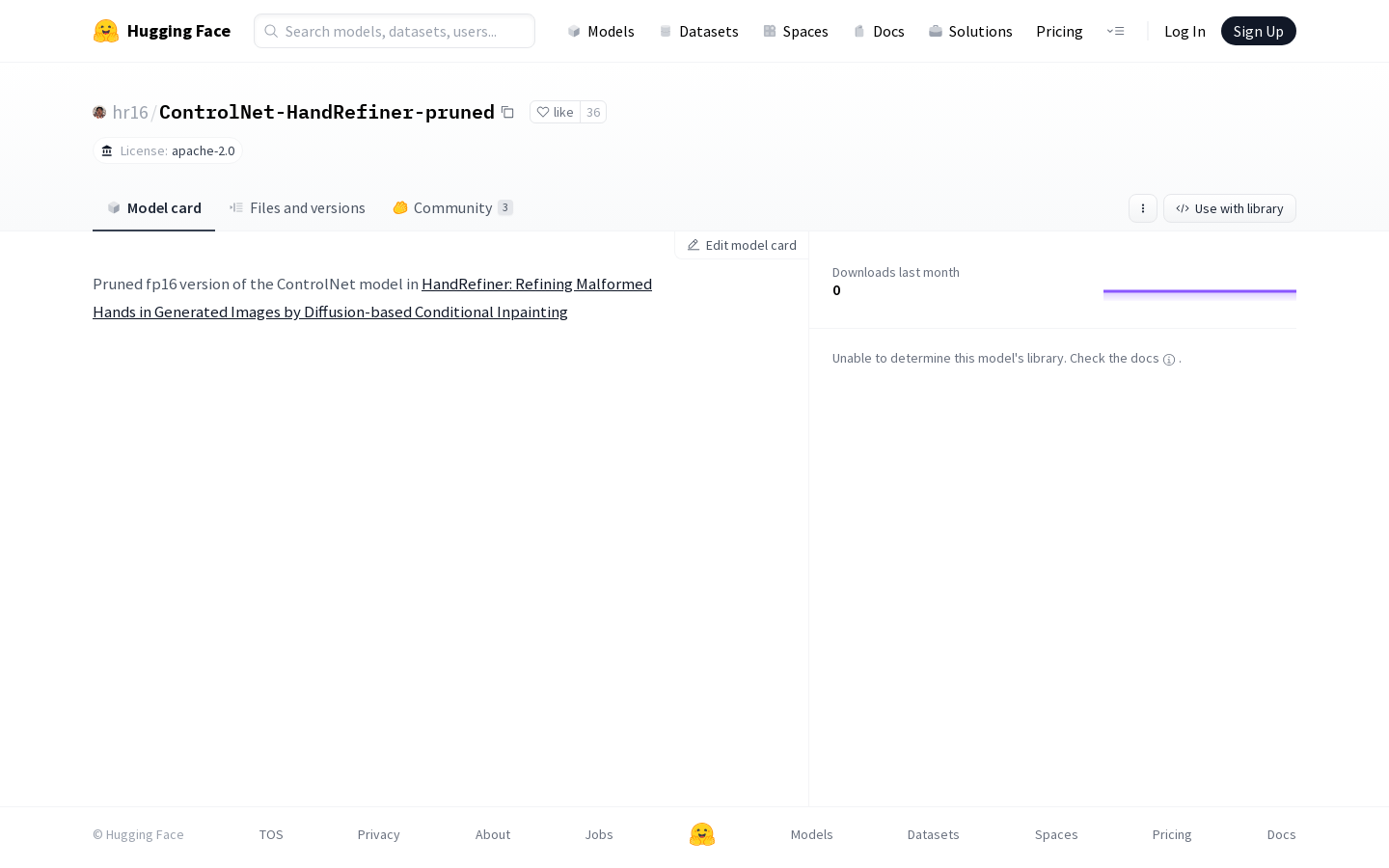The height and width of the screenshot is (868, 1389).
Task: Open the HandRefiner paper link
Action: [372, 298]
